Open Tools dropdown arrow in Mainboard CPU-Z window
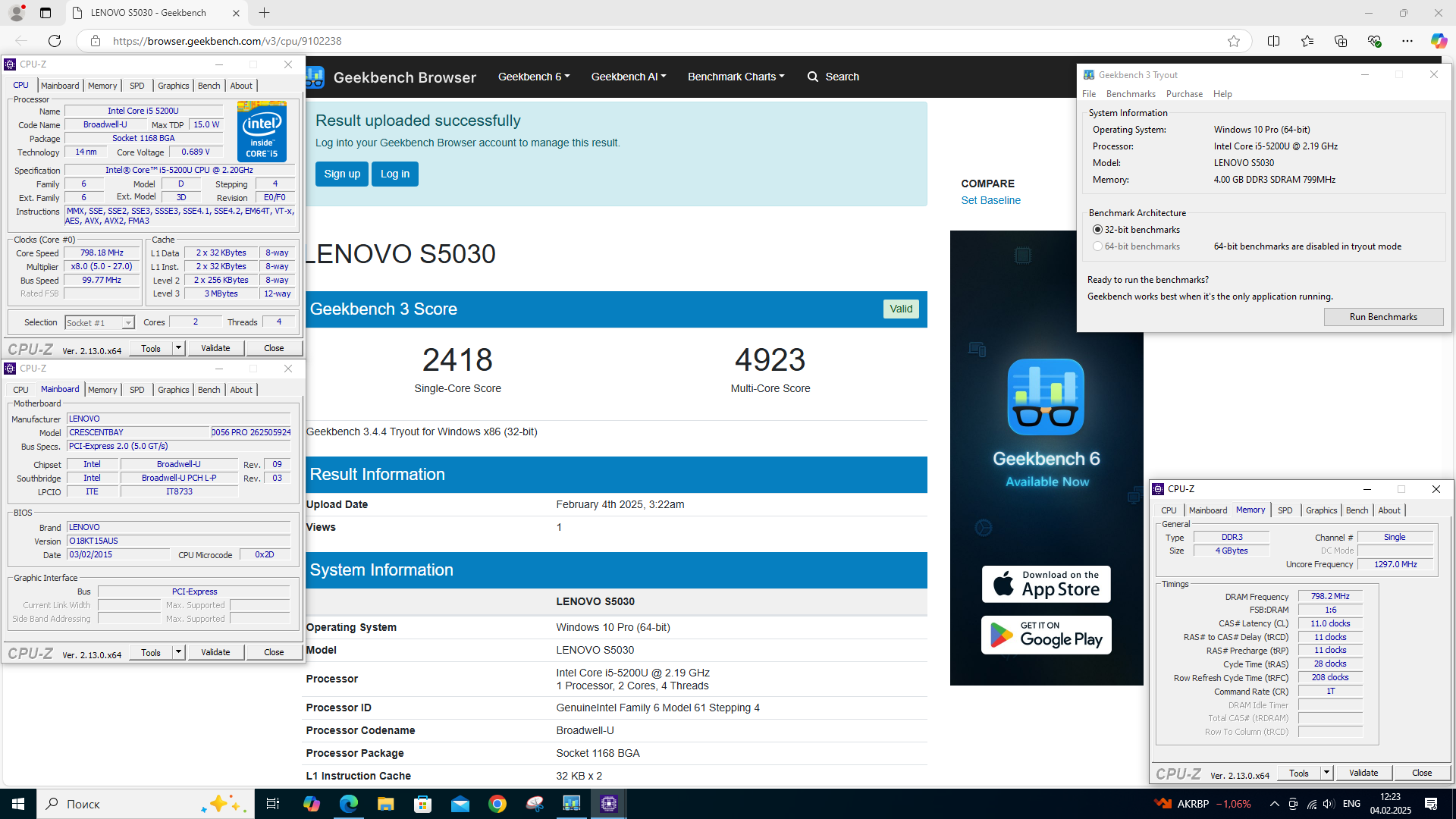The width and height of the screenshot is (1456, 819). (178, 652)
